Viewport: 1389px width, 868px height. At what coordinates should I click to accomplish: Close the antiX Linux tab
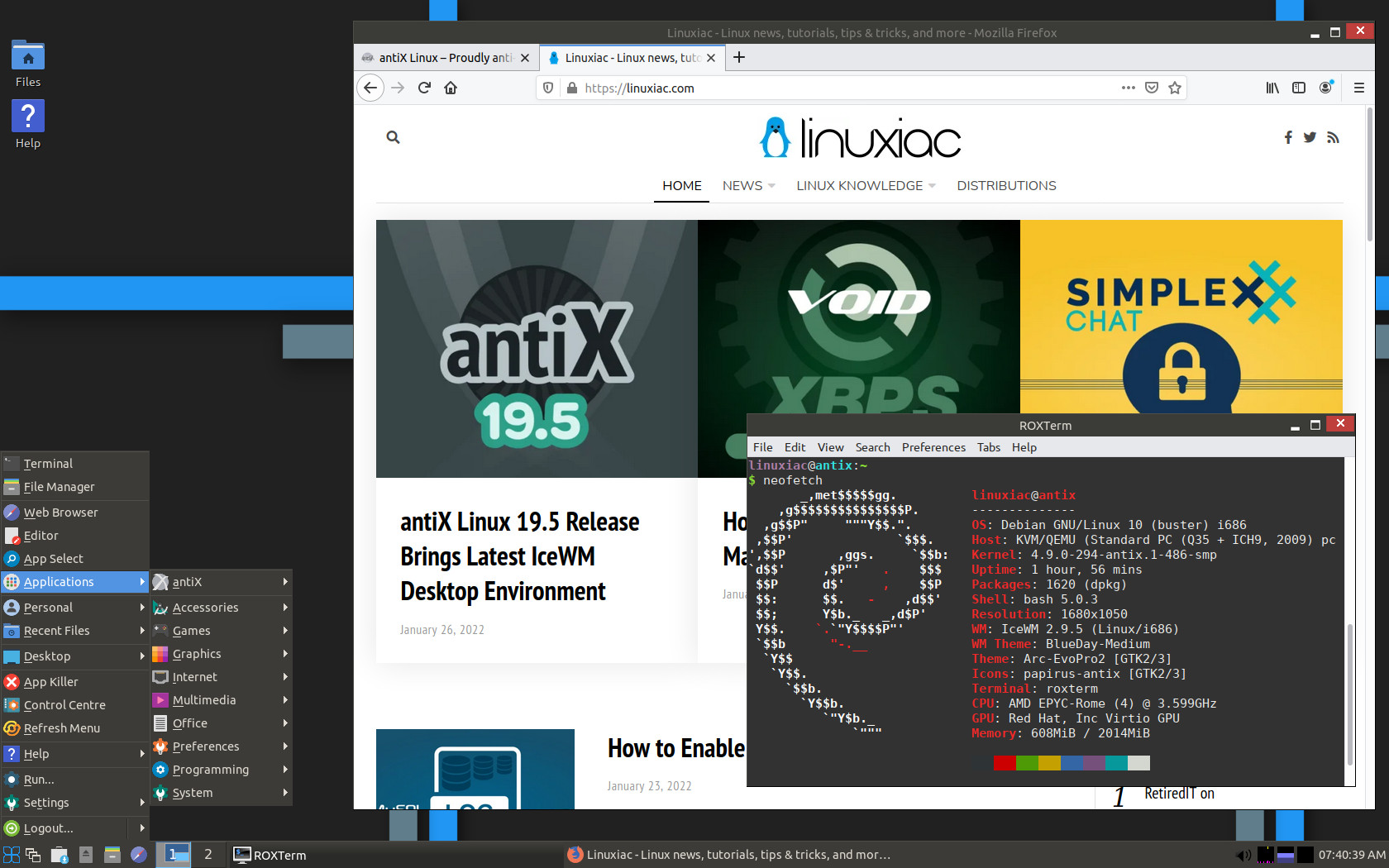(x=524, y=58)
